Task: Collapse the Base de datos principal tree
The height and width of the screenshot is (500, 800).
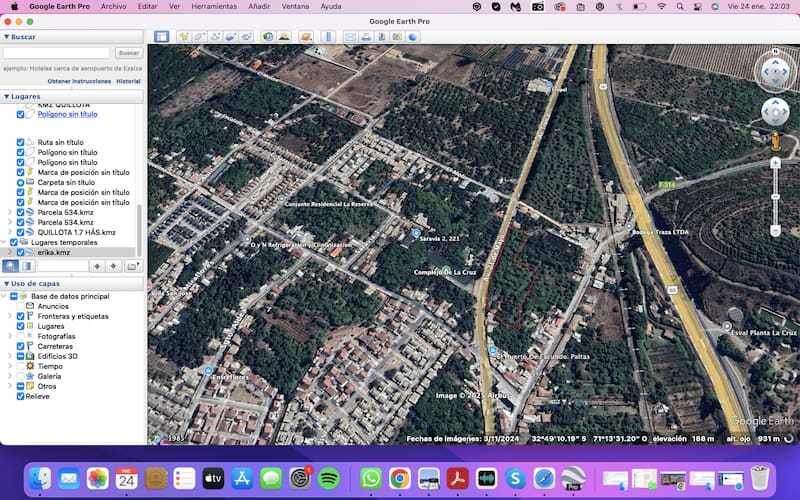Action: pos(4,296)
